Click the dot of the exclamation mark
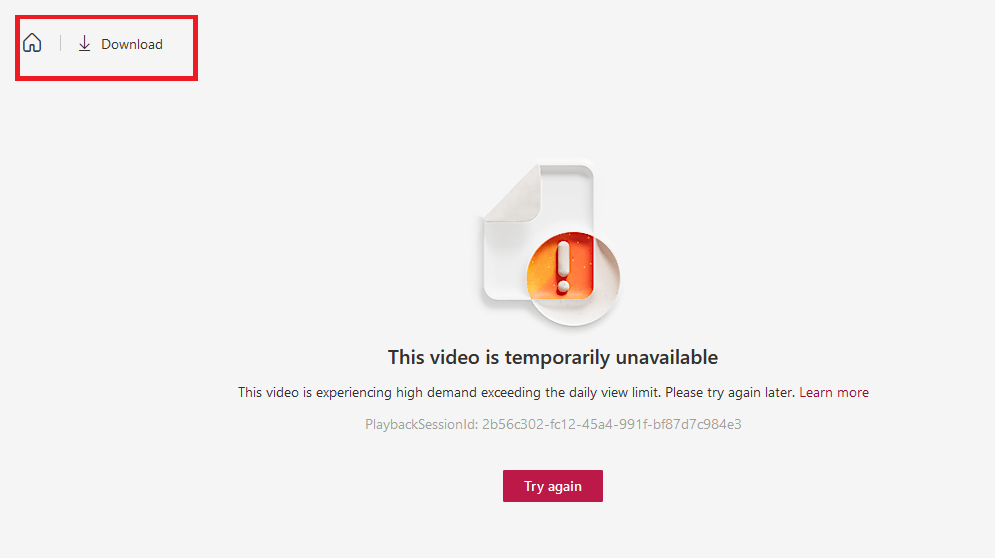The width and height of the screenshot is (995, 558). (x=563, y=287)
